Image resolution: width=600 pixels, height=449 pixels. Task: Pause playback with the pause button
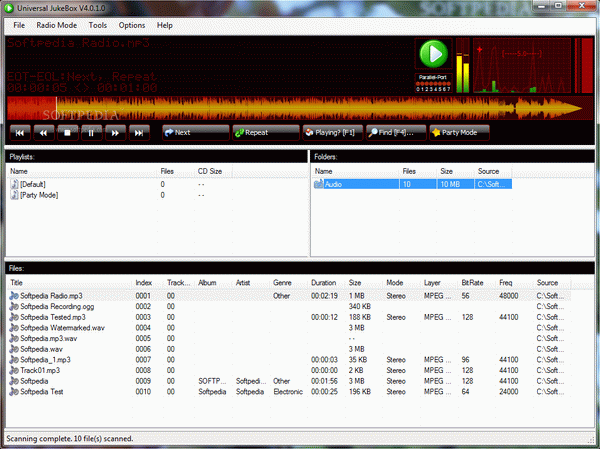click(x=91, y=133)
